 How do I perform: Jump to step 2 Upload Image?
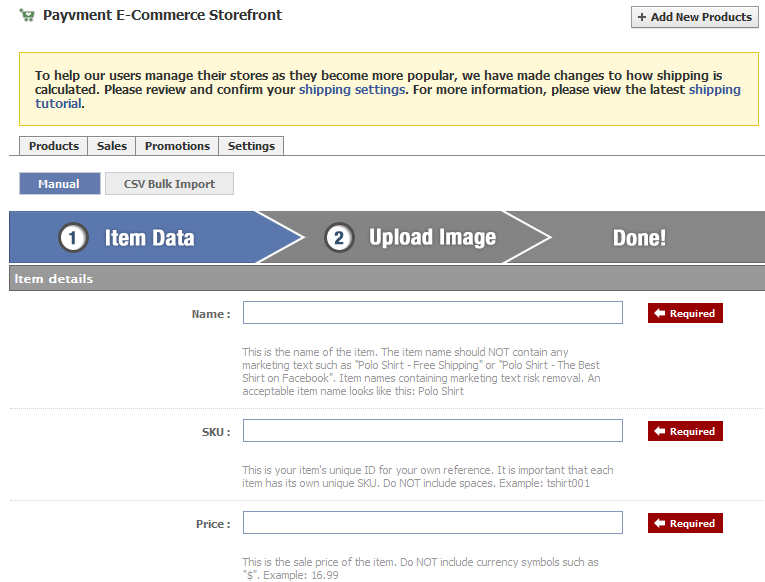click(x=412, y=238)
